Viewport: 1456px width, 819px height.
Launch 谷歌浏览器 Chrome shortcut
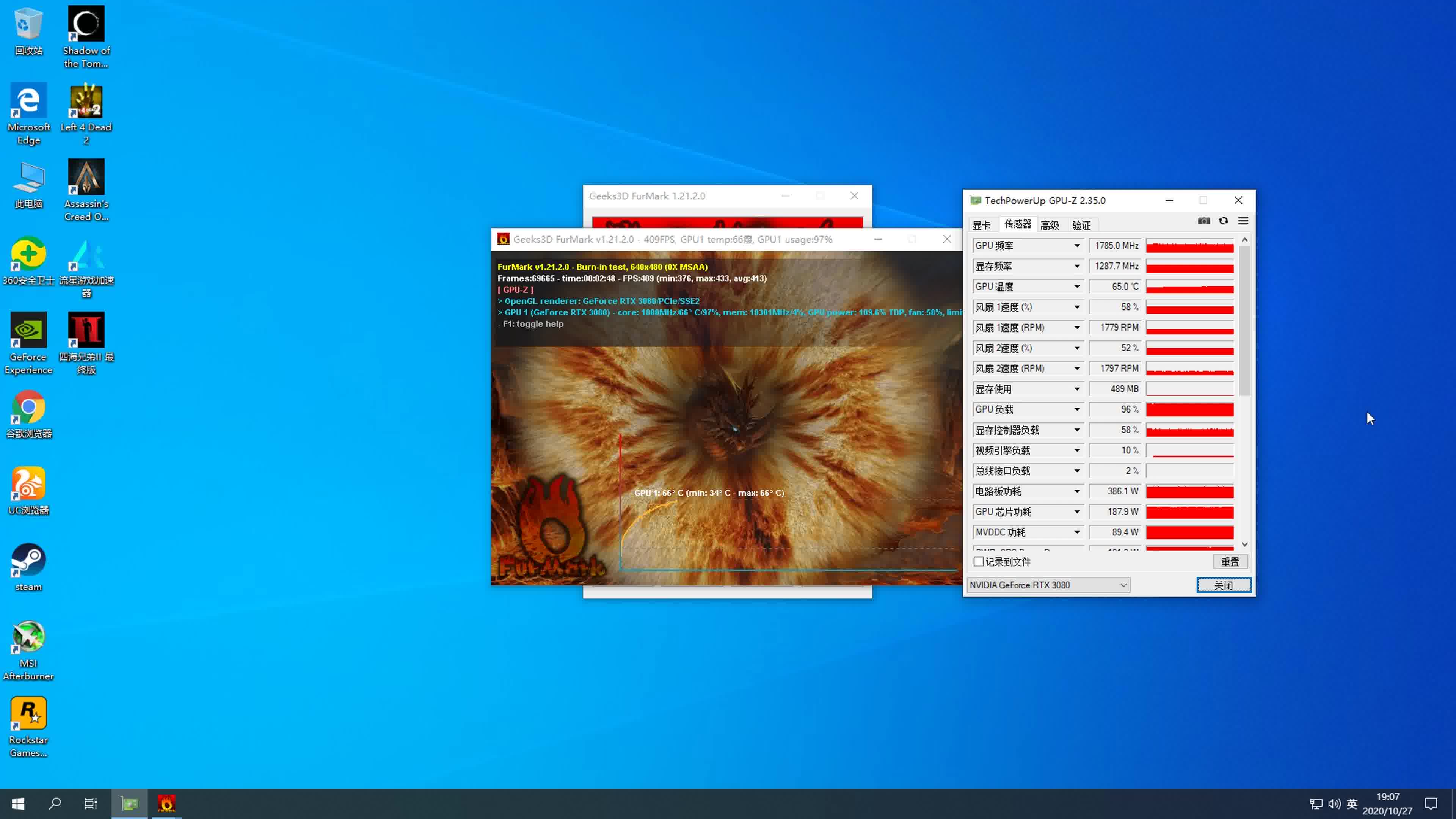[28, 414]
